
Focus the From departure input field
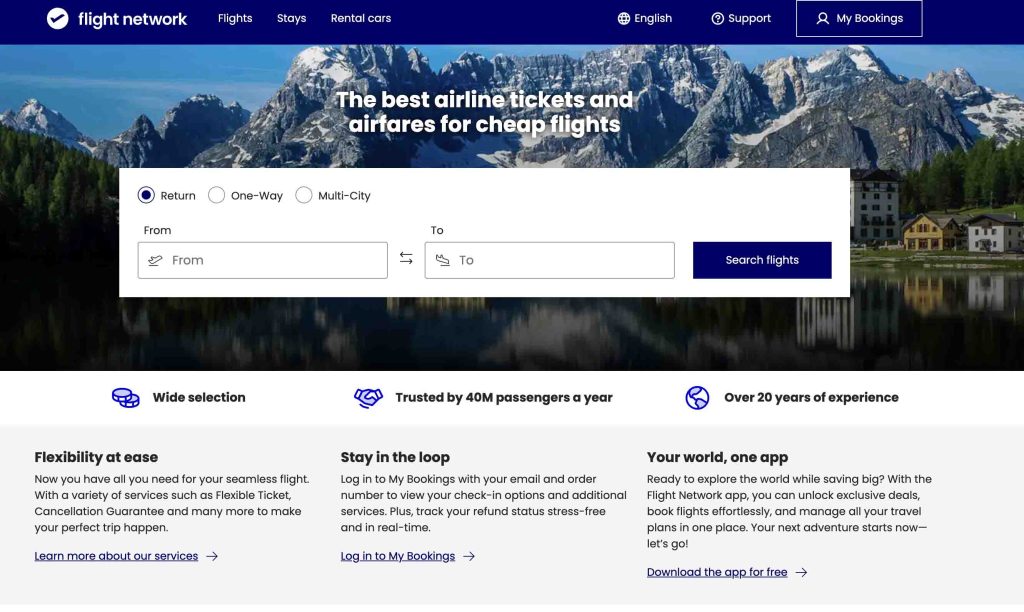[263, 260]
